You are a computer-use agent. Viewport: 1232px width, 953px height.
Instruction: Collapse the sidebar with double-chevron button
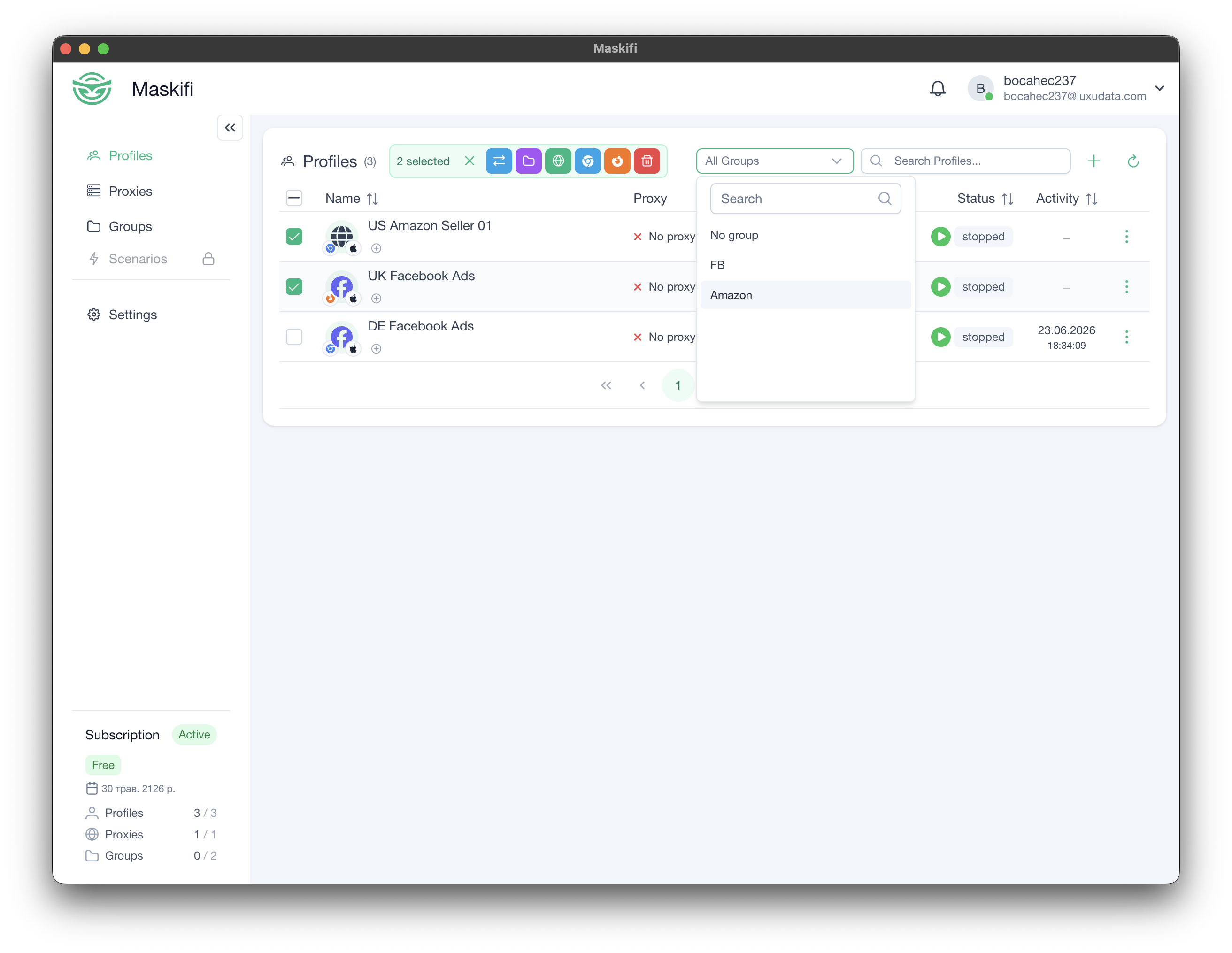(230, 127)
